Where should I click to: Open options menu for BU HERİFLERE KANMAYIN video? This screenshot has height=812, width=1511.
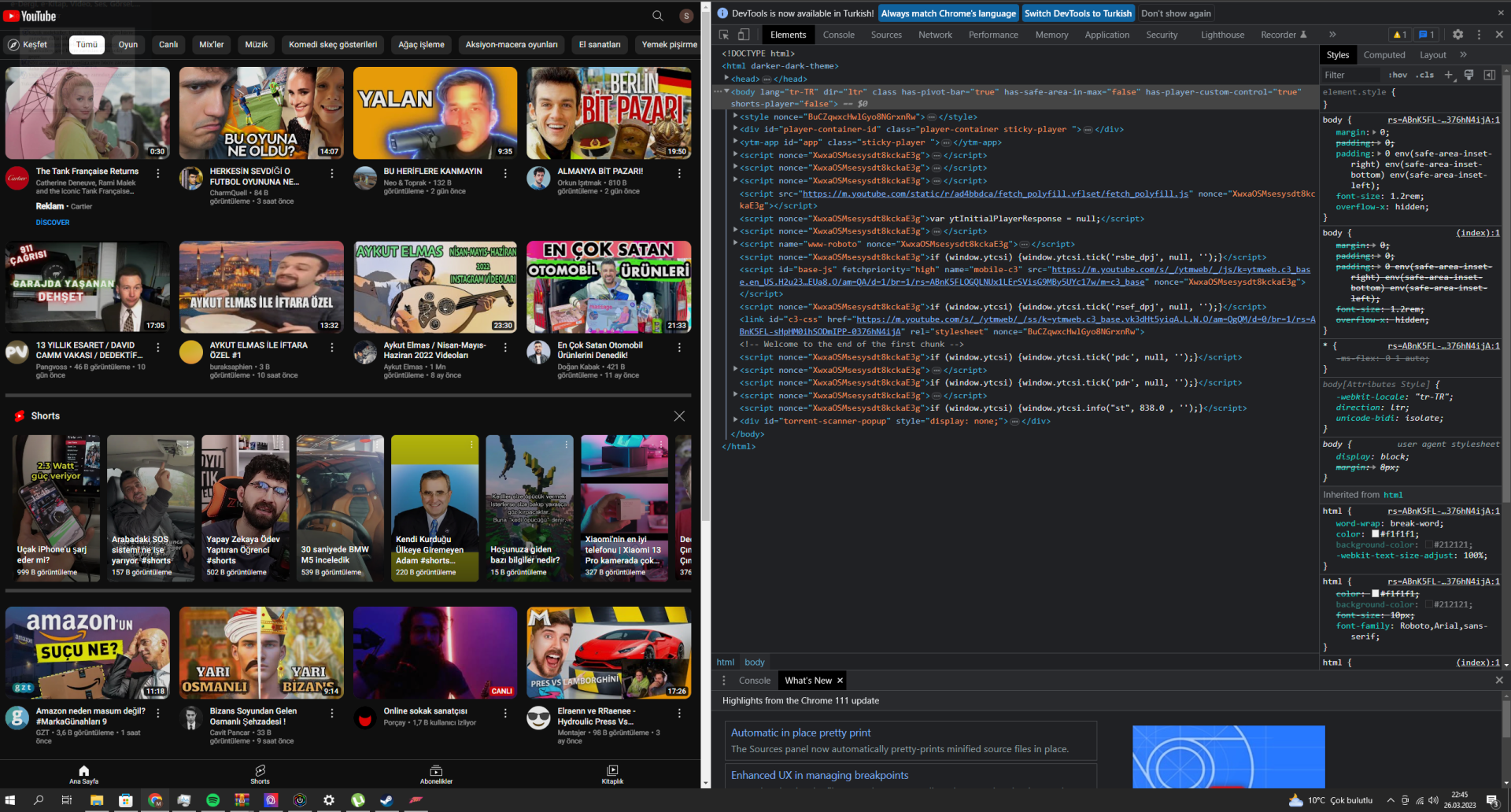click(x=505, y=173)
